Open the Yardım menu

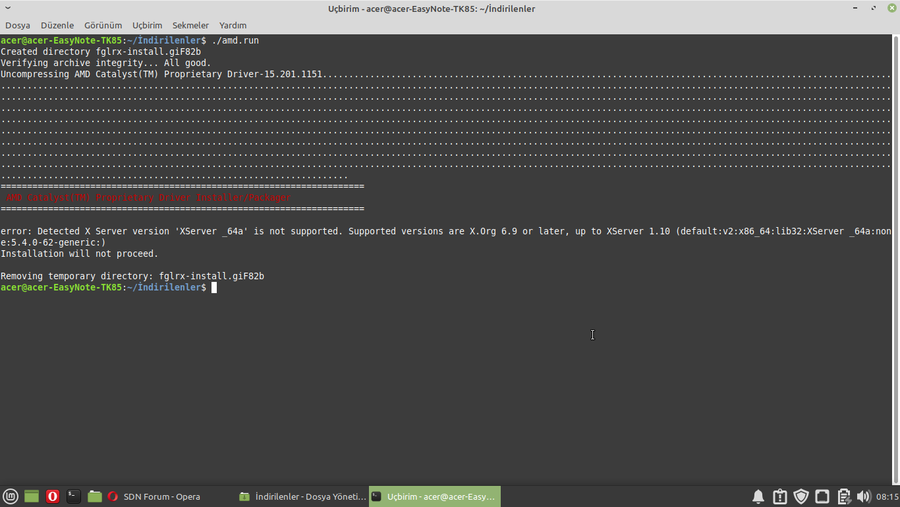pyautogui.click(x=232, y=25)
